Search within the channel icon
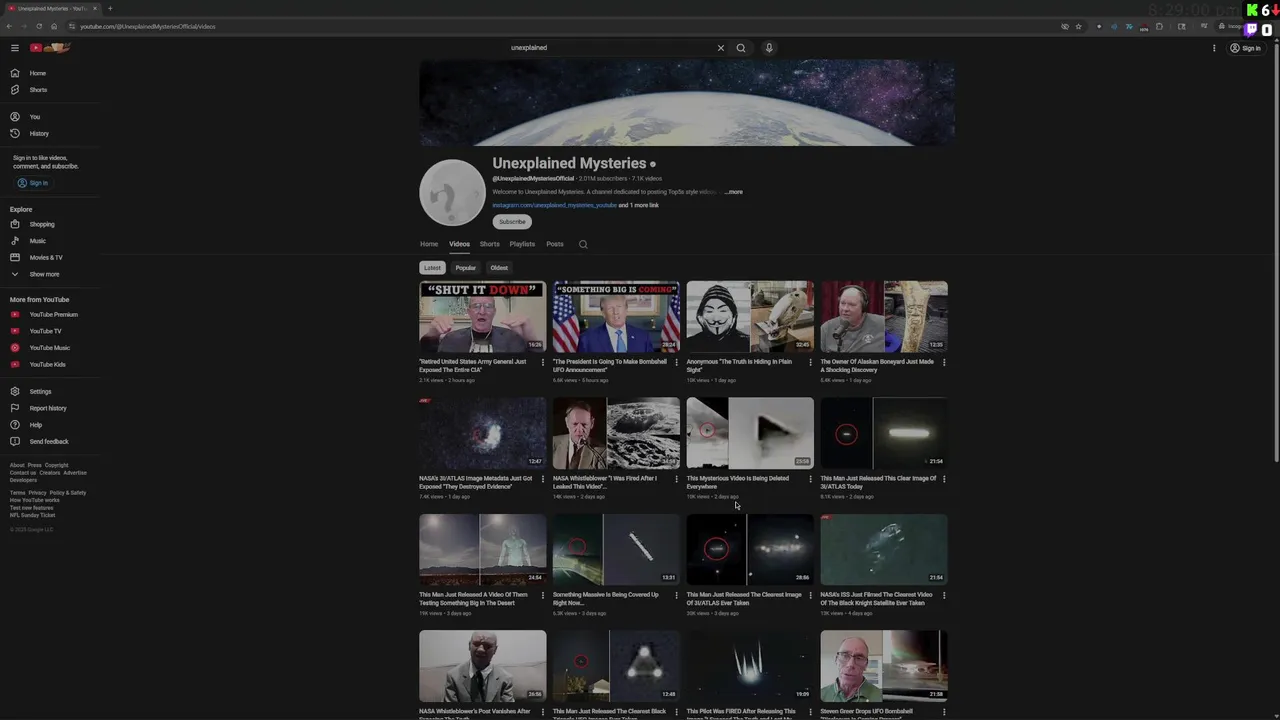This screenshot has width=1280, height=720. point(583,244)
